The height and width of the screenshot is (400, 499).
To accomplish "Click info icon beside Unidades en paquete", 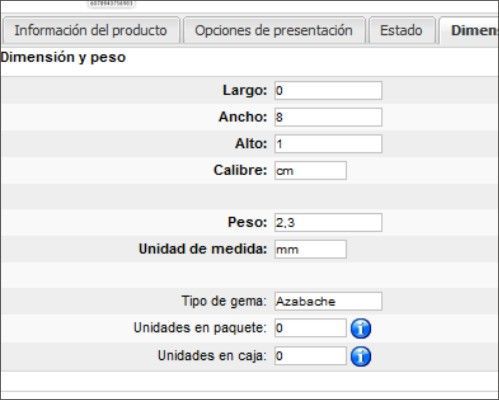I will (x=361, y=328).
